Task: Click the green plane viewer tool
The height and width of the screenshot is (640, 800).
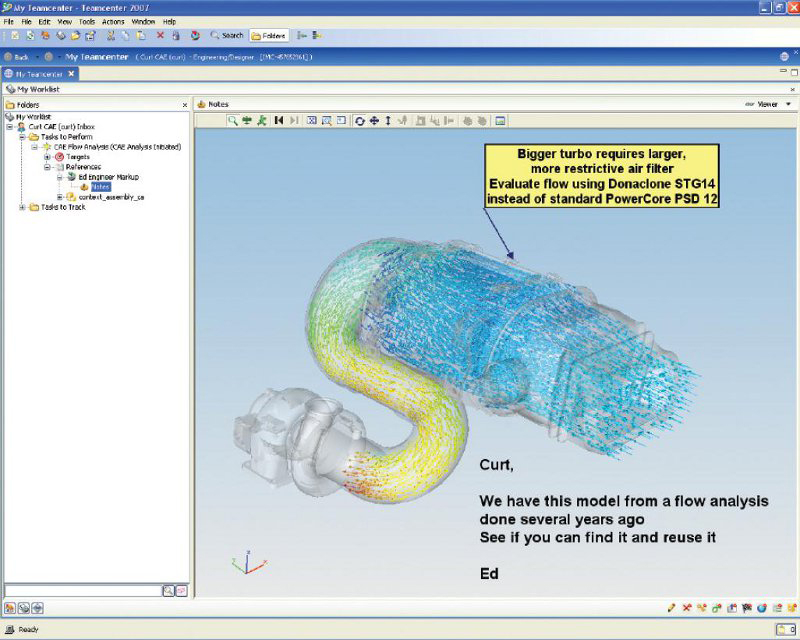Action: 247,120
